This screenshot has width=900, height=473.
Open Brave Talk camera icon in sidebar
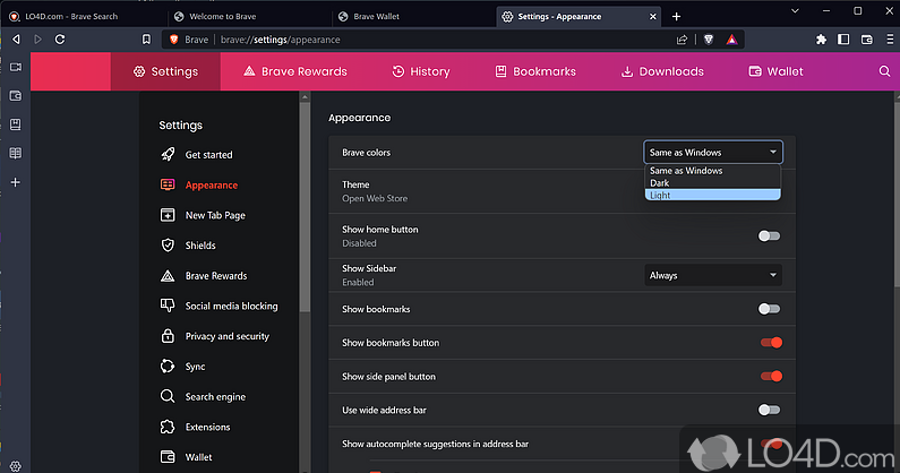(15, 67)
